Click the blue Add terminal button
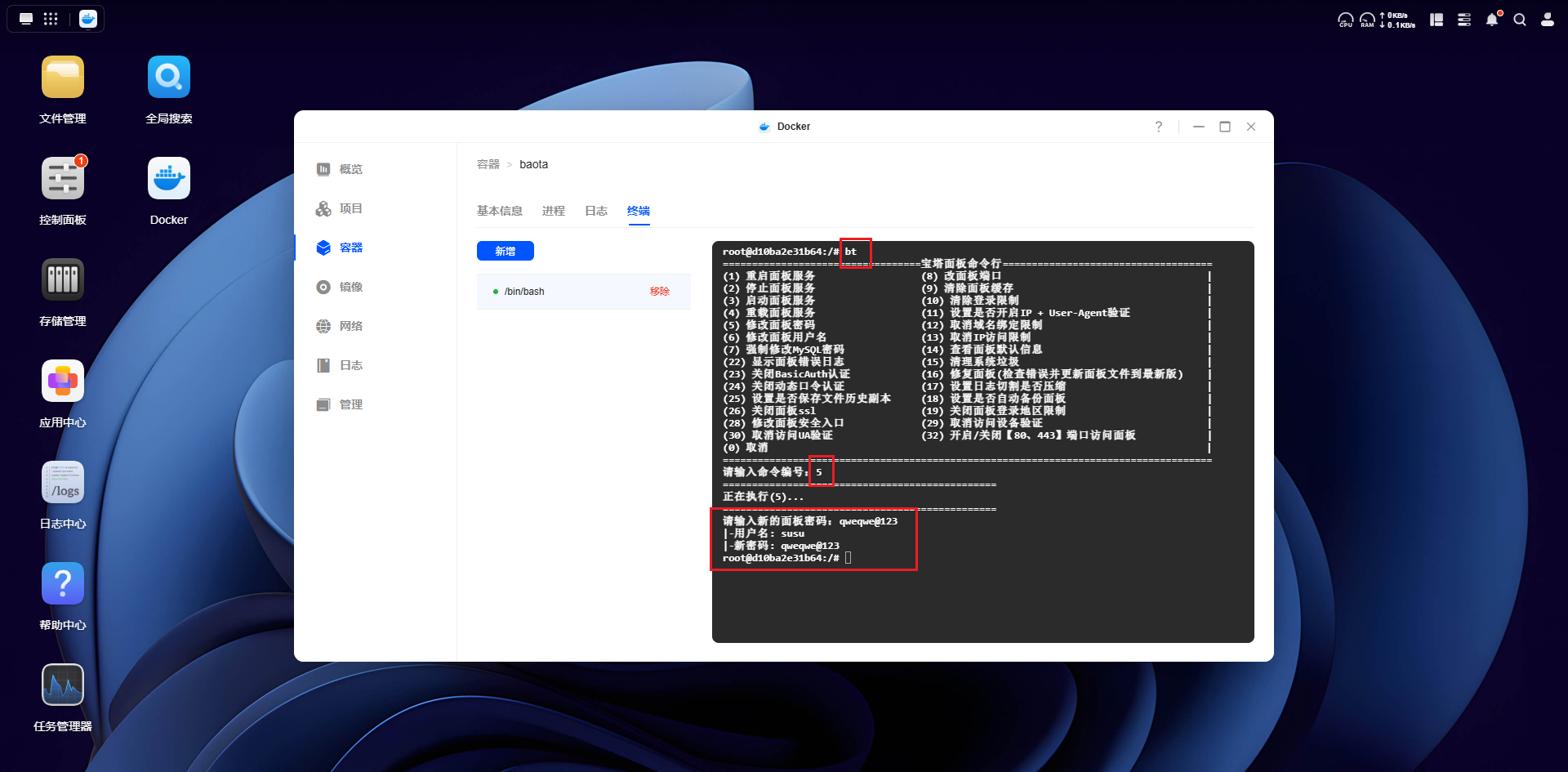Viewport: 1568px width, 772px height. (x=505, y=251)
